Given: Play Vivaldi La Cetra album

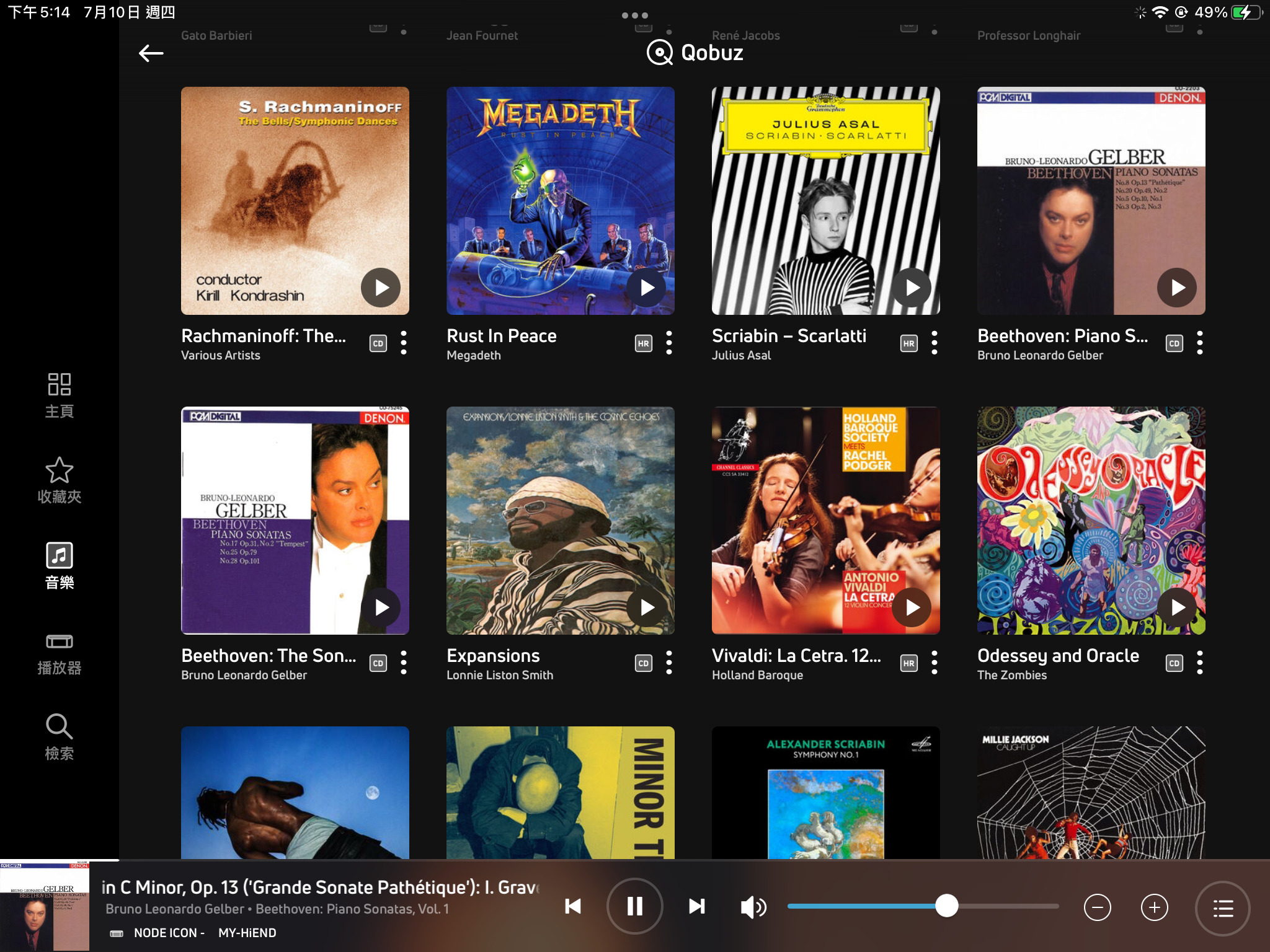Looking at the screenshot, I should 912,607.
